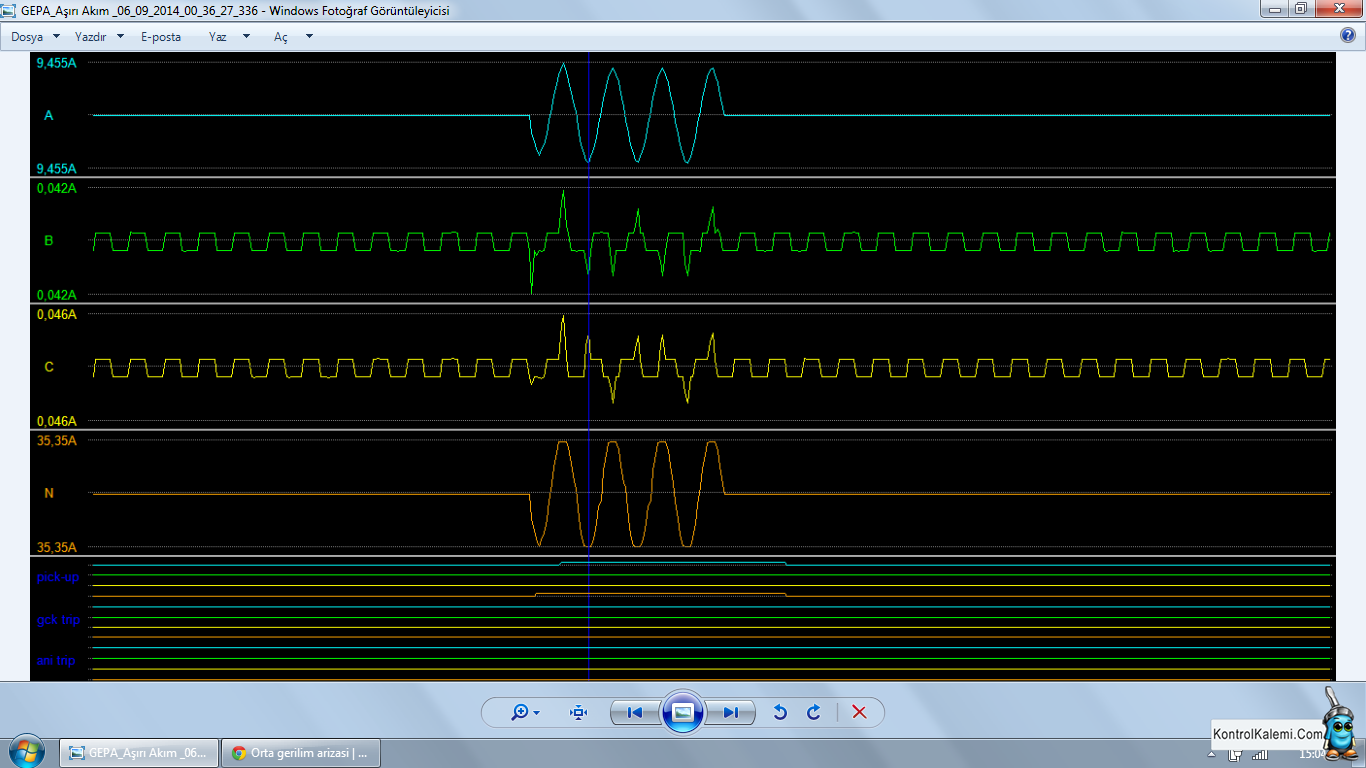Click the channel N label
1366x768 pixels.
49,493
